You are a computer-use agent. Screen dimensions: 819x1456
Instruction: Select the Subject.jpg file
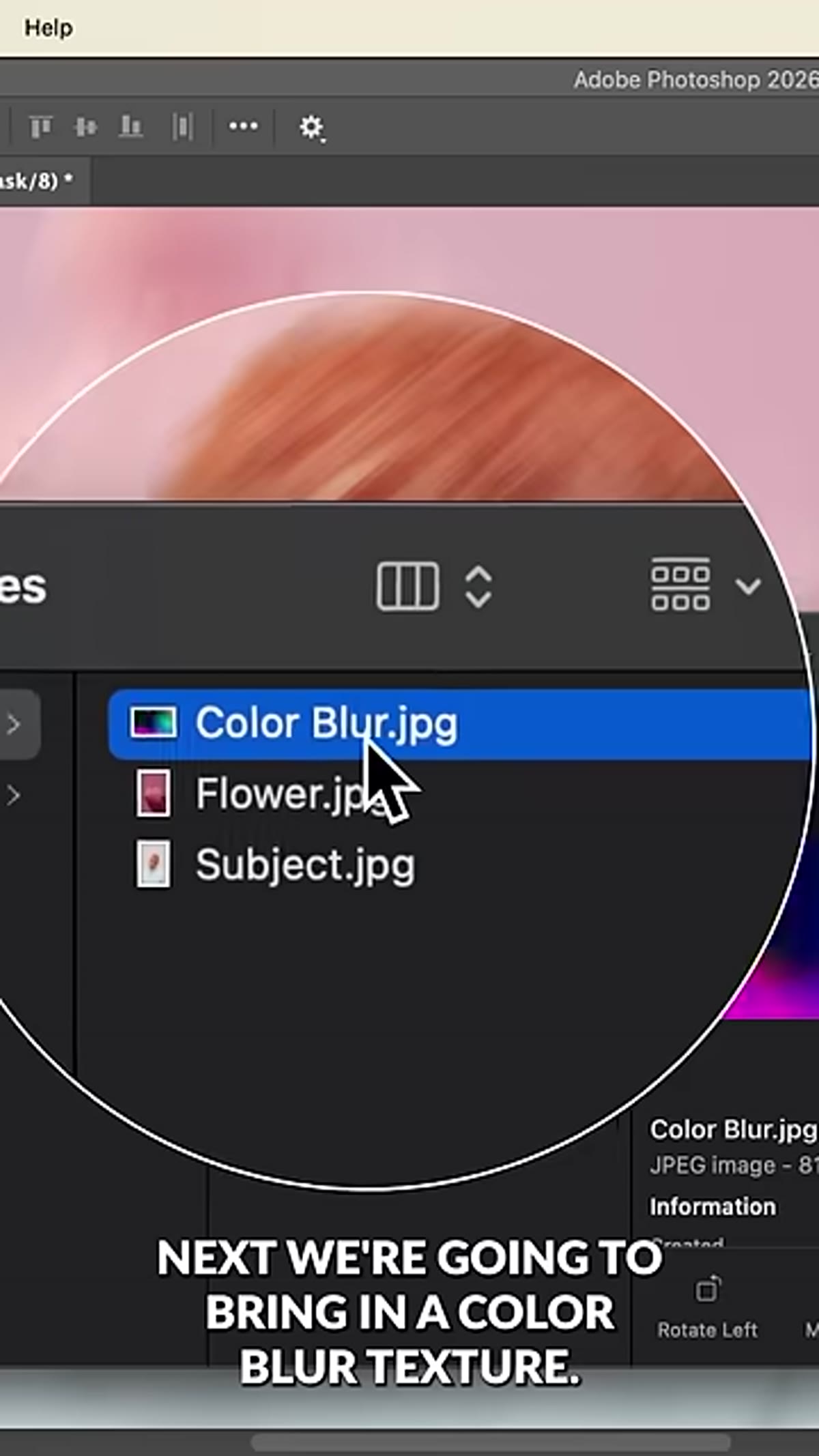tap(304, 864)
